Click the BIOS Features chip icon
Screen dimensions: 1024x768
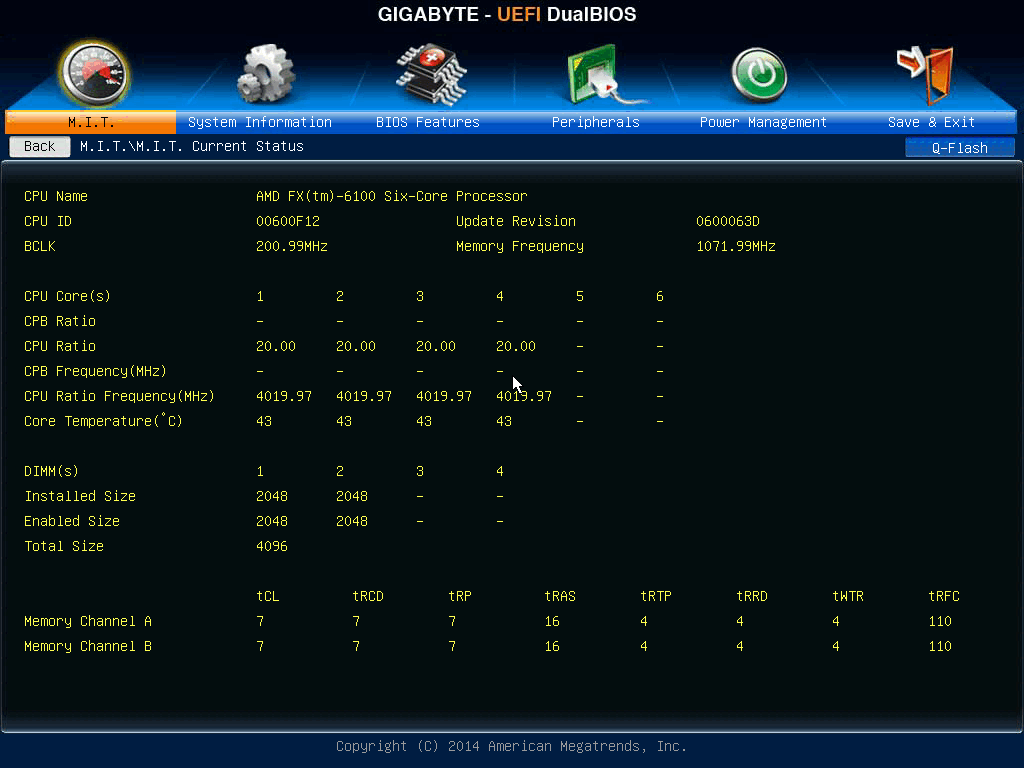pyautogui.click(x=430, y=74)
